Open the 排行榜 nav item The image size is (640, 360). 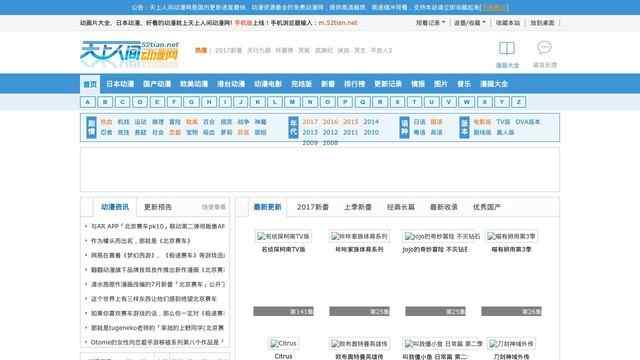point(354,84)
